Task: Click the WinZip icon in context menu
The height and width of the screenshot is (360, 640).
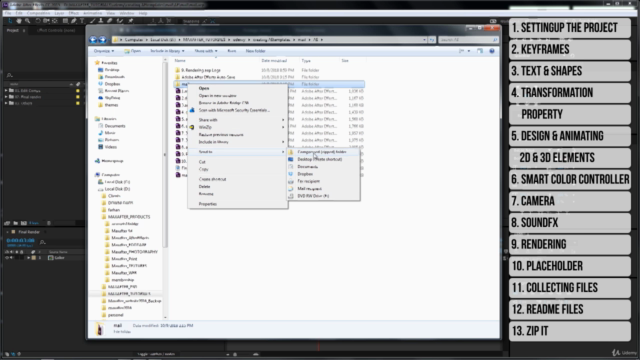Action: (x=192, y=127)
